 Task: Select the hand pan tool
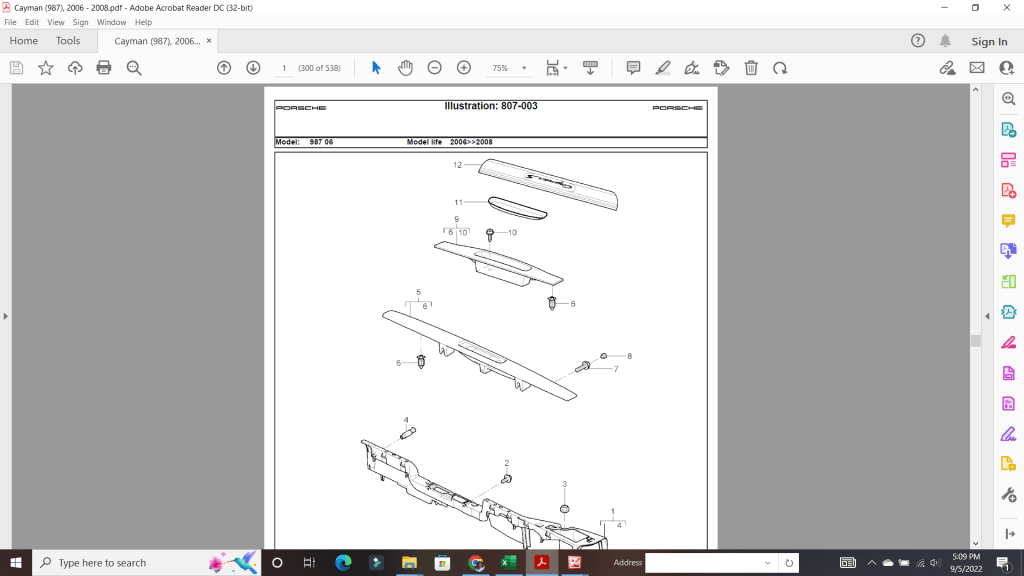405,68
